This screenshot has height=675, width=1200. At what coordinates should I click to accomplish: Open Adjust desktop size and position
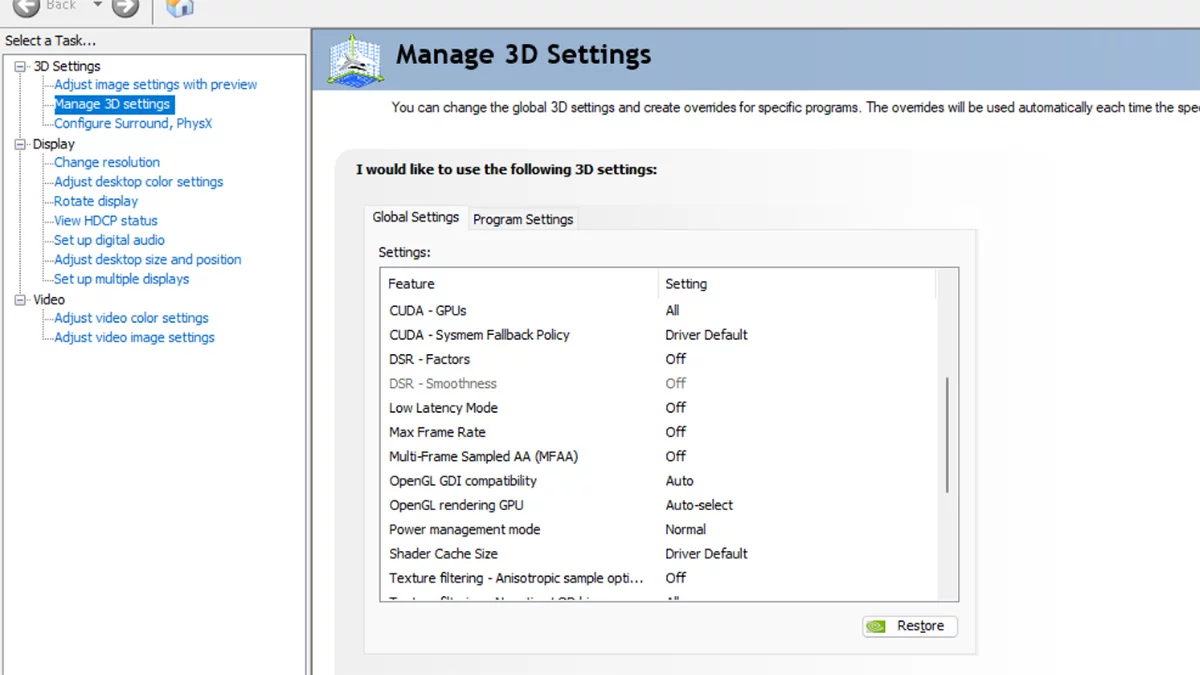tap(147, 260)
